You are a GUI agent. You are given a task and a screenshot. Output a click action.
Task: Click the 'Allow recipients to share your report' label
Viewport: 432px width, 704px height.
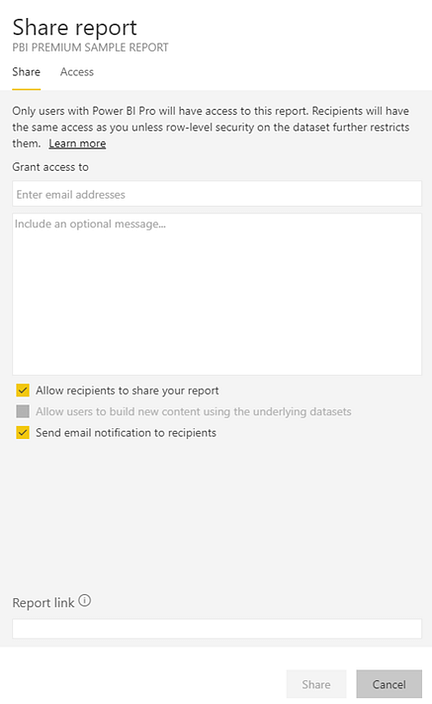pos(127,391)
